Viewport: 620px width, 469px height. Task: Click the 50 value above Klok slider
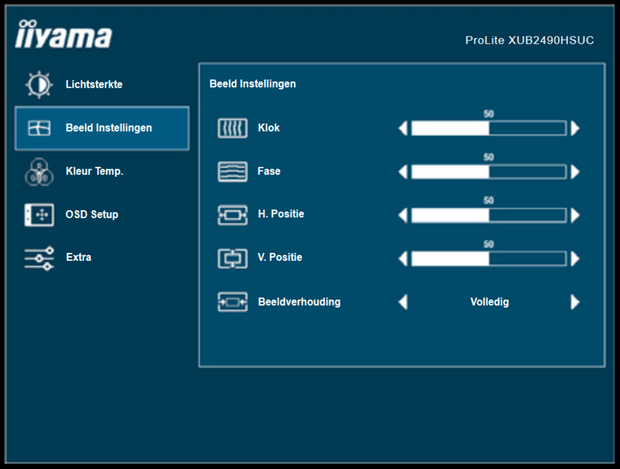click(x=489, y=114)
